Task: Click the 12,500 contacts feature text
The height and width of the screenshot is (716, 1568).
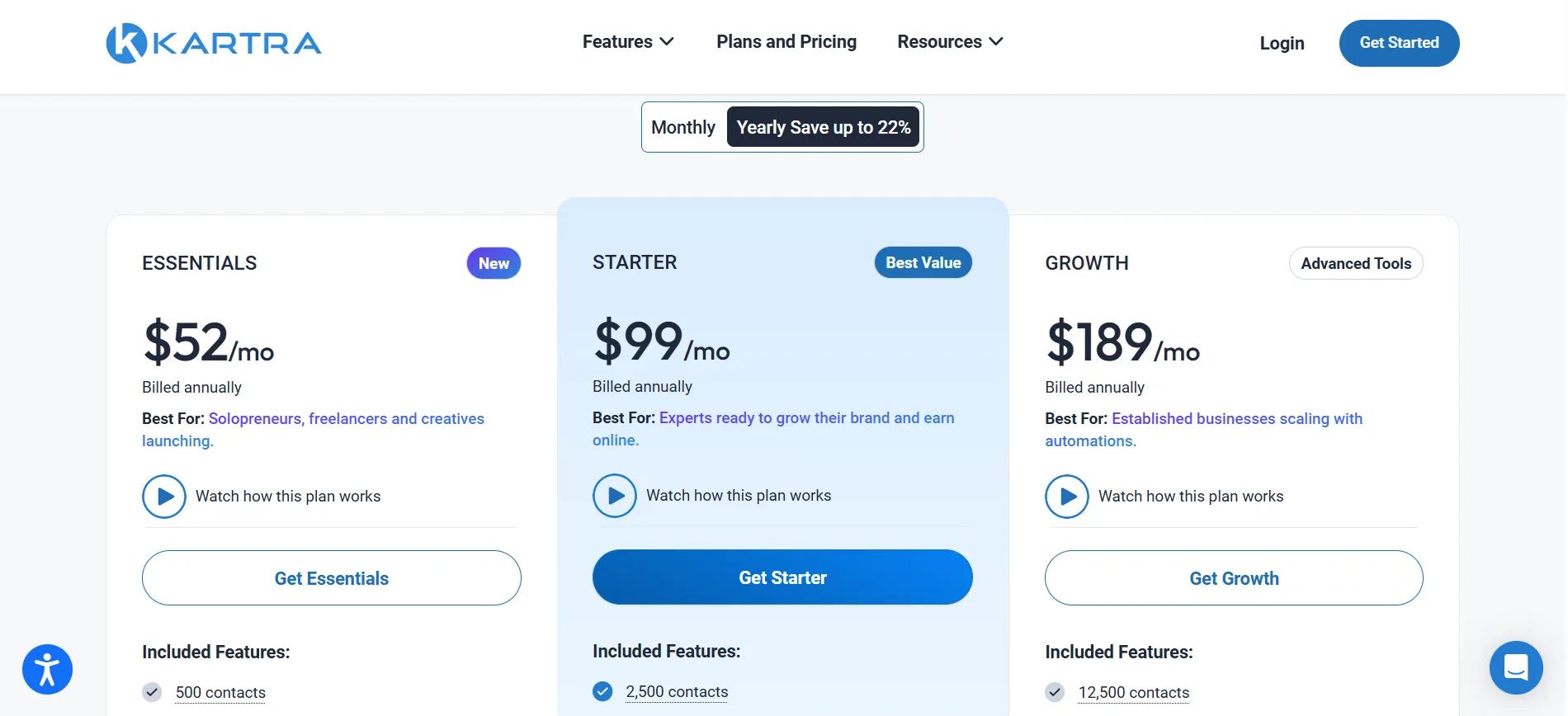Action: click(x=1134, y=692)
